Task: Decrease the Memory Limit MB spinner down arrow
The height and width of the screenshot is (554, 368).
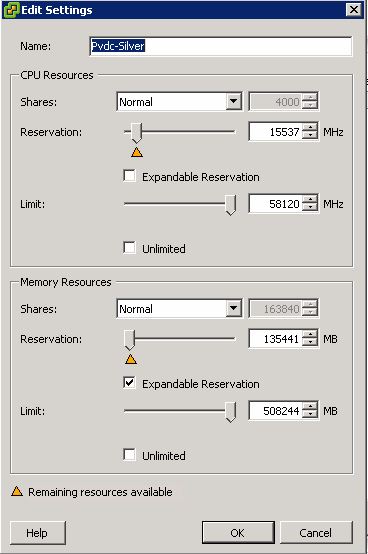Action: point(310,416)
